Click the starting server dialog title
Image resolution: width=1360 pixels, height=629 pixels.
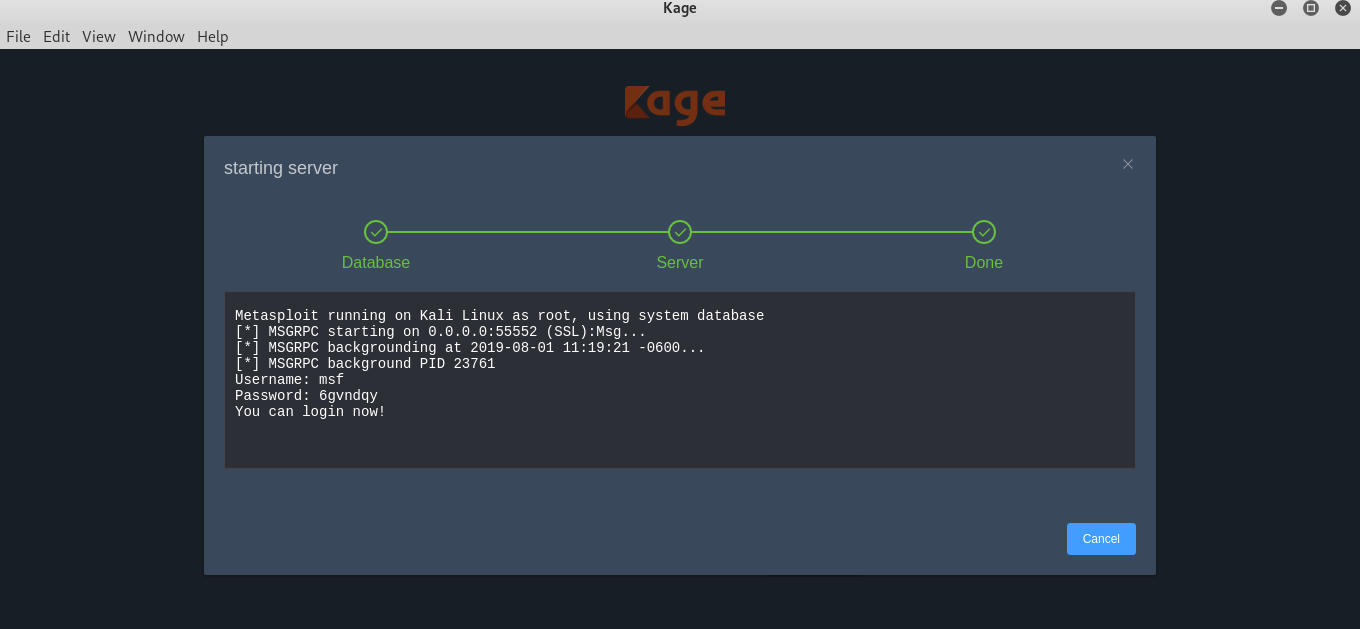click(281, 168)
